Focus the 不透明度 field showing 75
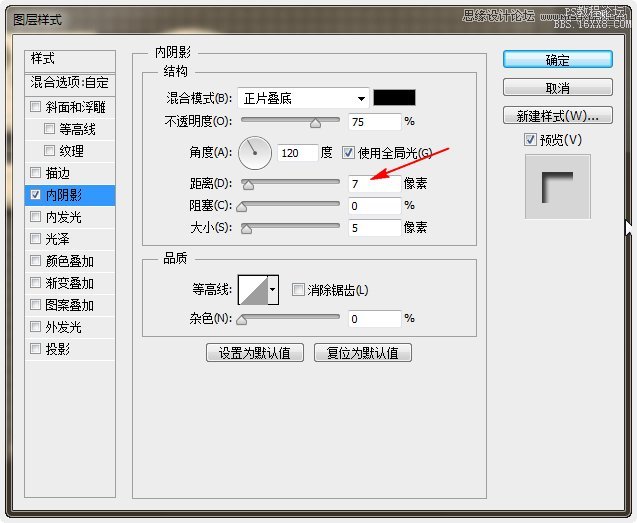This screenshot has width=637, height=523. [375, 122]
